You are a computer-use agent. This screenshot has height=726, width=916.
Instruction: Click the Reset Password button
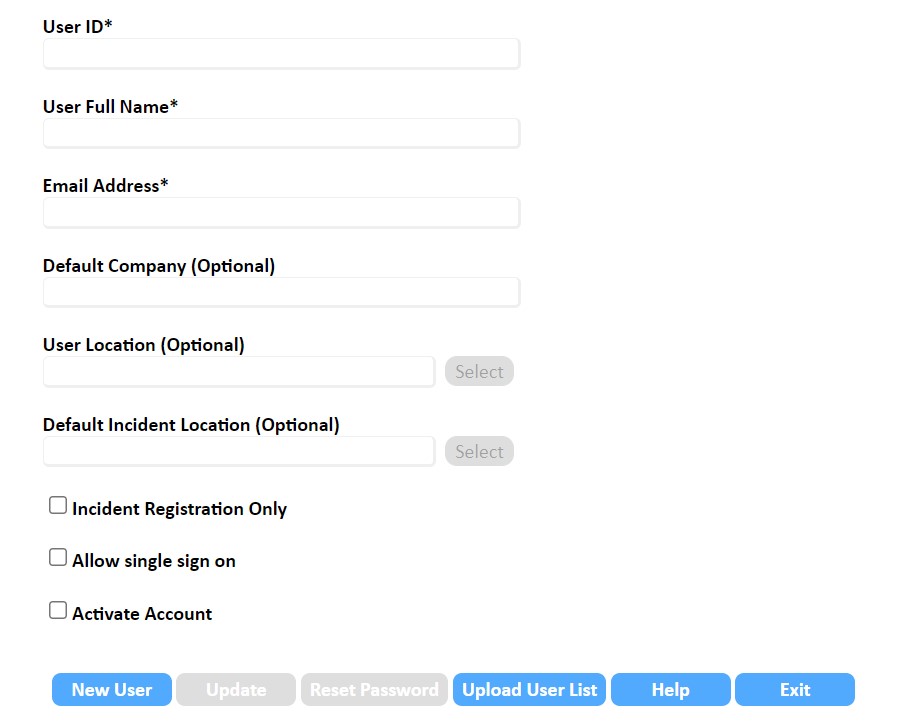374,690
